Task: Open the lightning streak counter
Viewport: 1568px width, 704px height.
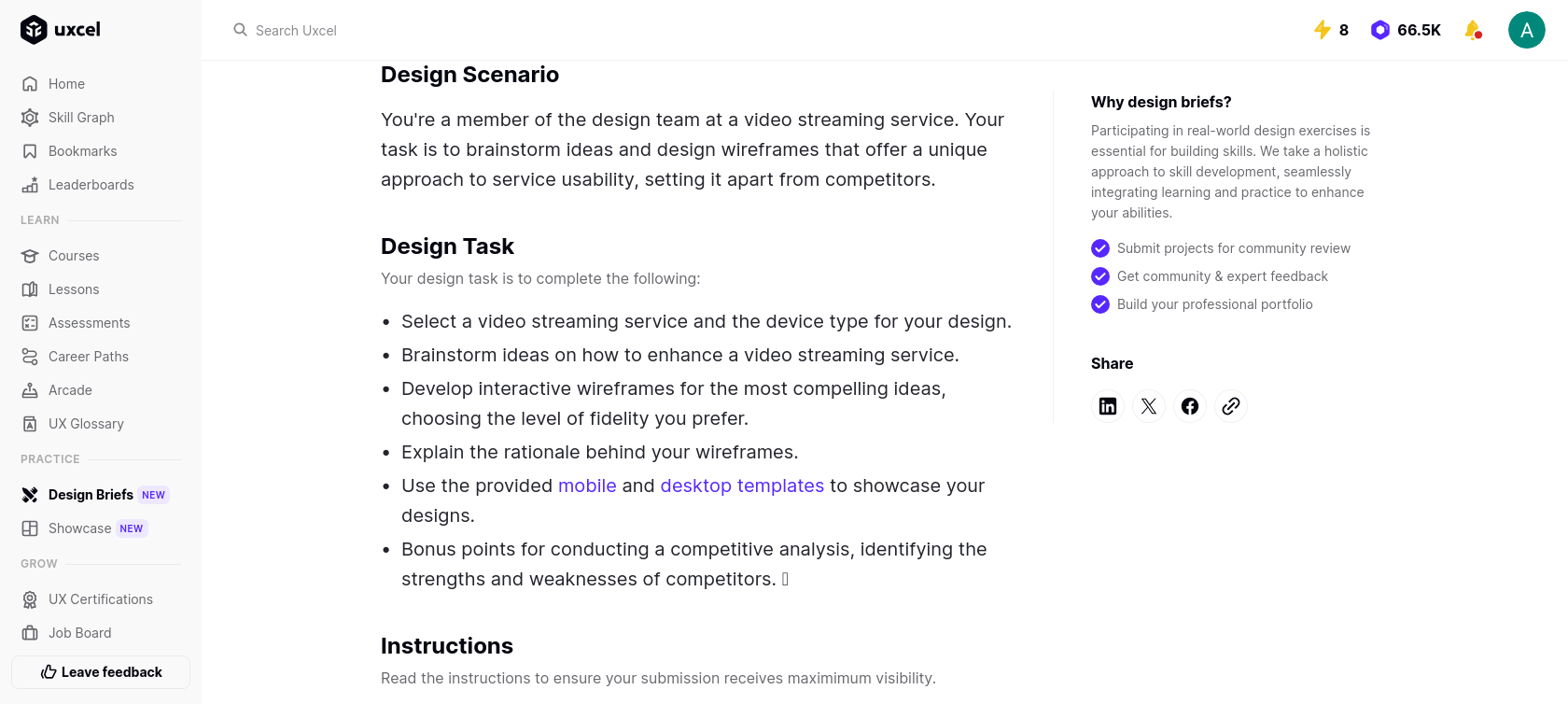Action: (x=1330, y=30)
